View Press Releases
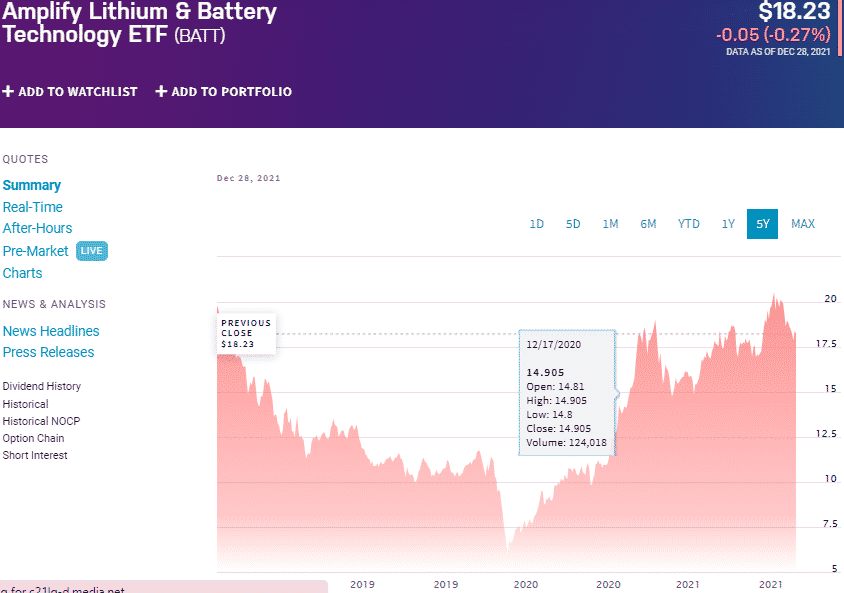Image resolution: width=844 pixels, height=593 pixels. [48, 352]
